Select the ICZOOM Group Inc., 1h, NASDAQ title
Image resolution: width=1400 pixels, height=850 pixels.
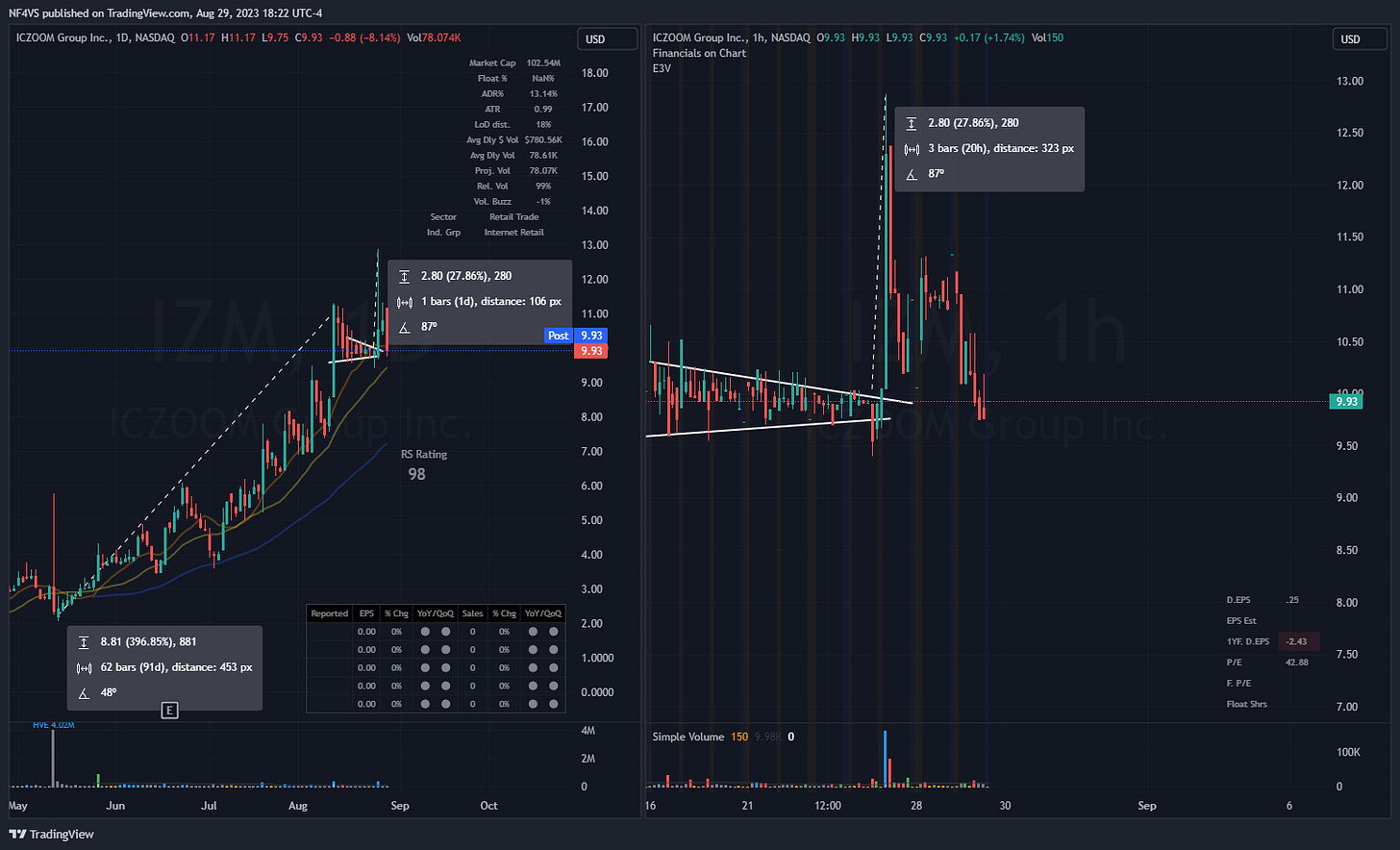pos(732,37)
